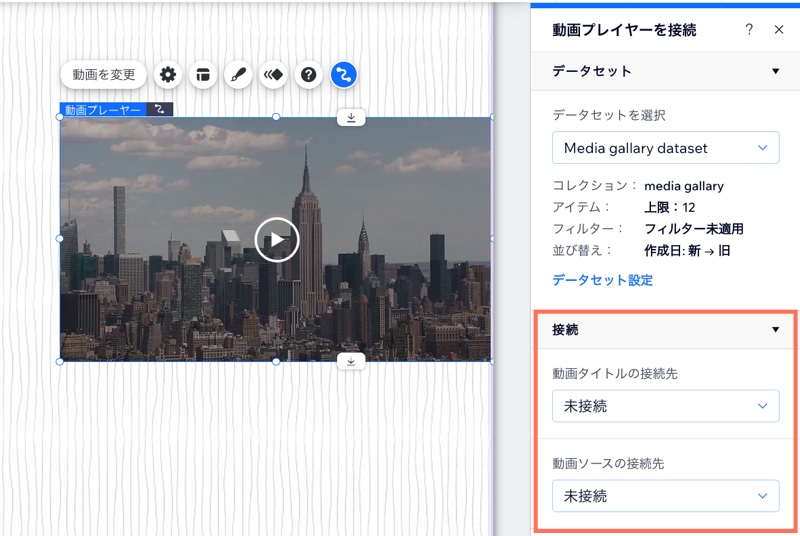Click the bottom-center resize handle of the video
800x536 pixels.
(x=276, y=362)
